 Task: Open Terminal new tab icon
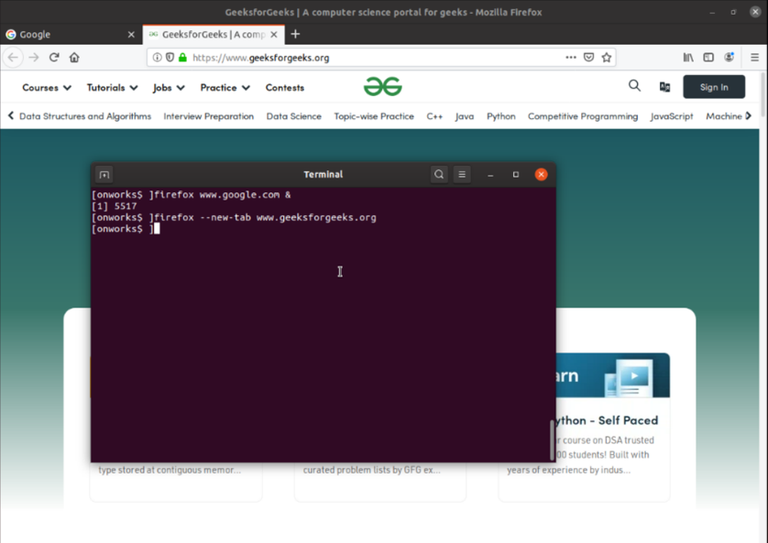104,174
